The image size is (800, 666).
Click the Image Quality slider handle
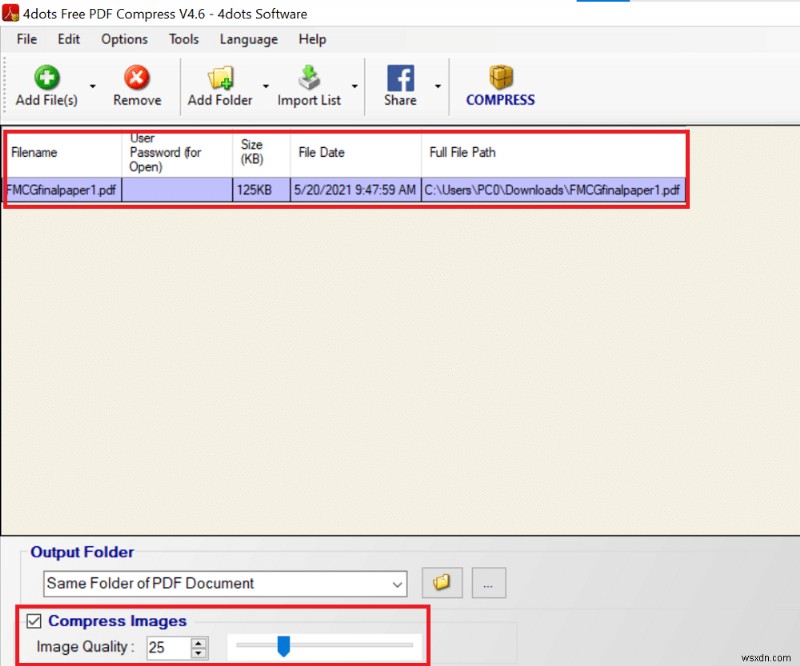click(x=284, y=647)
